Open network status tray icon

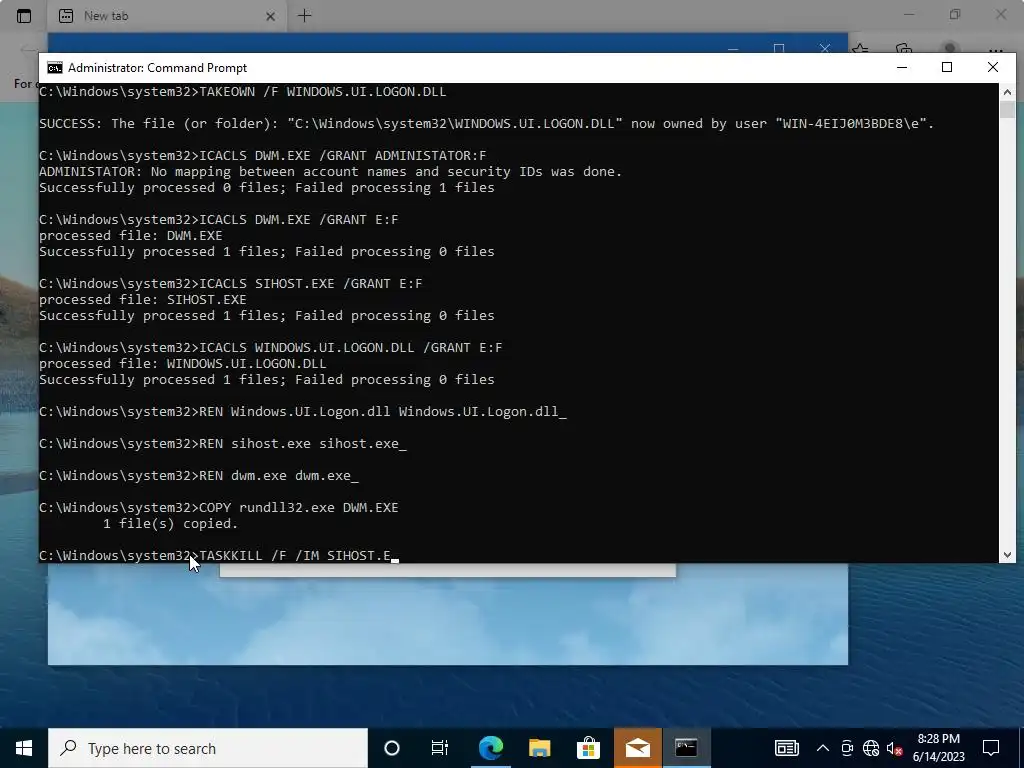pyautogui.click(x=871, y=748)
